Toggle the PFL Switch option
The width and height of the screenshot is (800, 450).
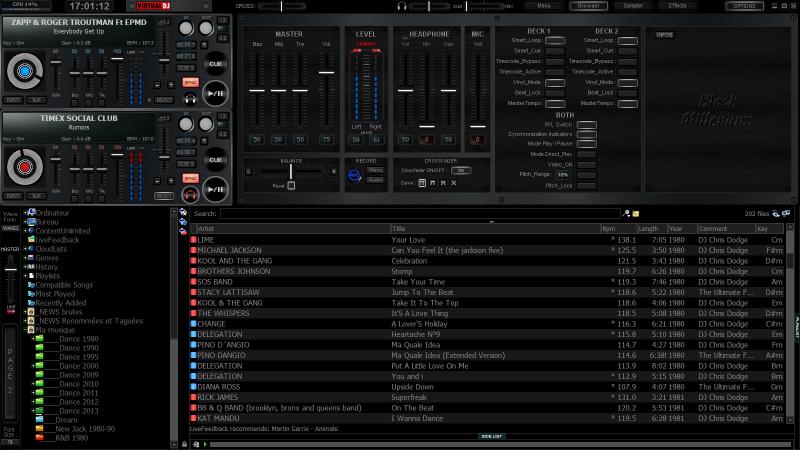587,125
